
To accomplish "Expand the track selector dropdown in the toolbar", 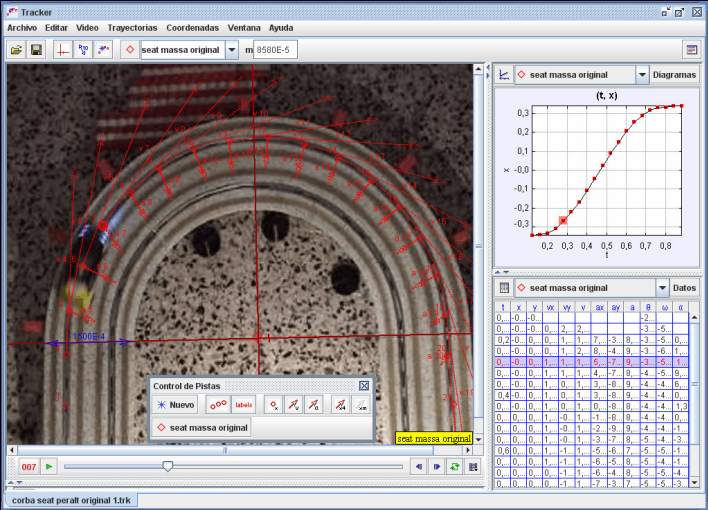I will 232,50.
